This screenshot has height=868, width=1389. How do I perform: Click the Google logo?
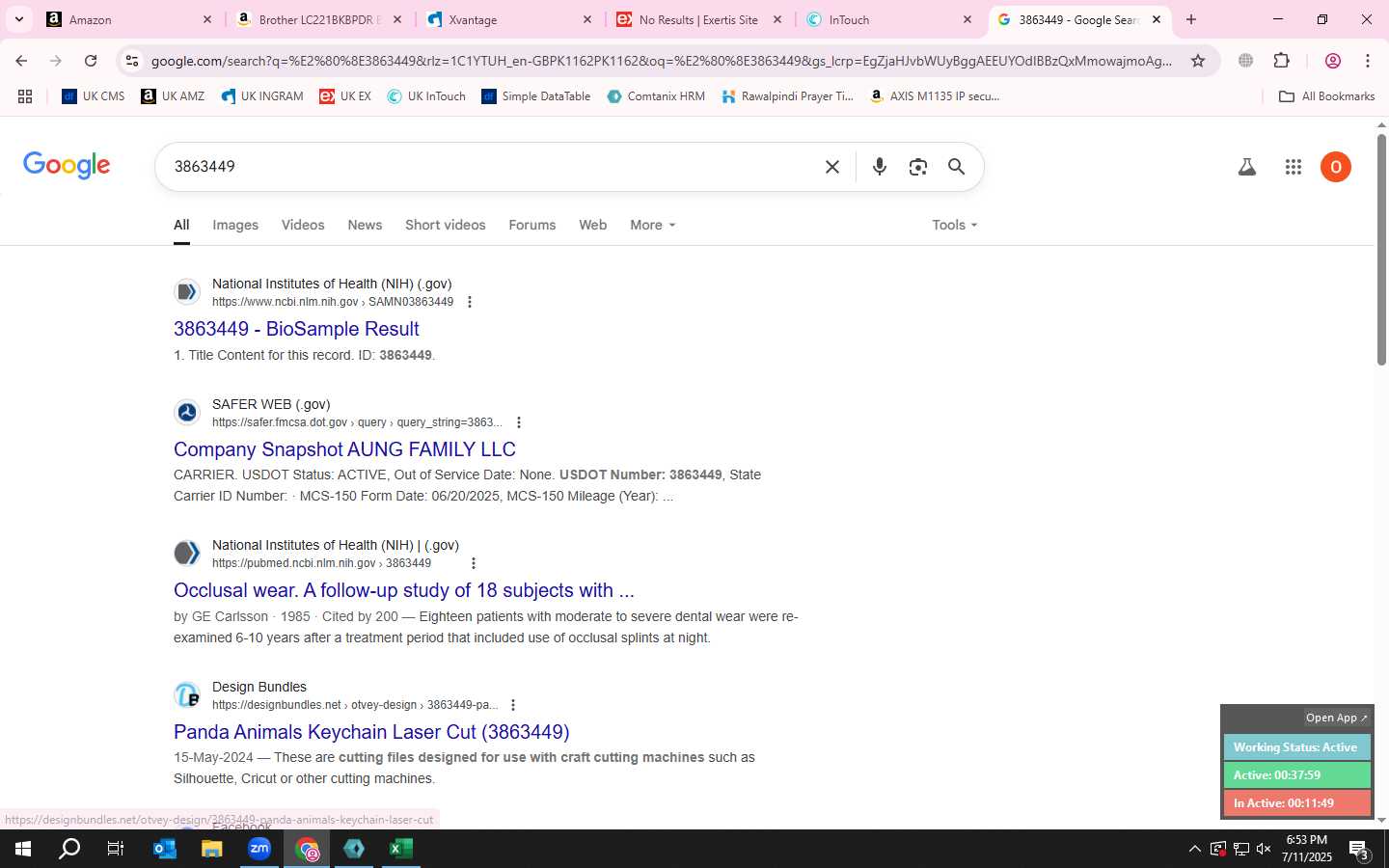pyautogui.click(x=67, y=165)
